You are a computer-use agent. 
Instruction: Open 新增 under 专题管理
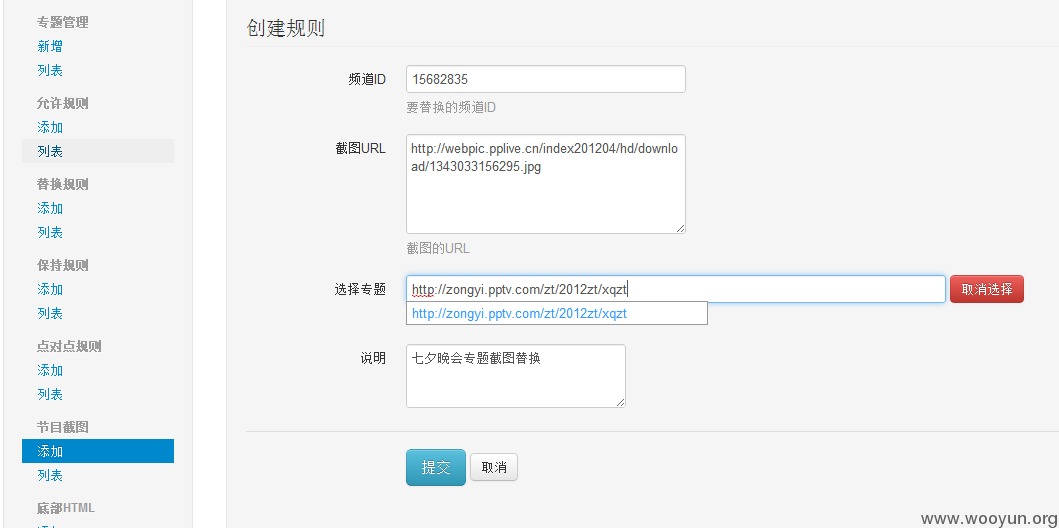[x=50, y=47]
